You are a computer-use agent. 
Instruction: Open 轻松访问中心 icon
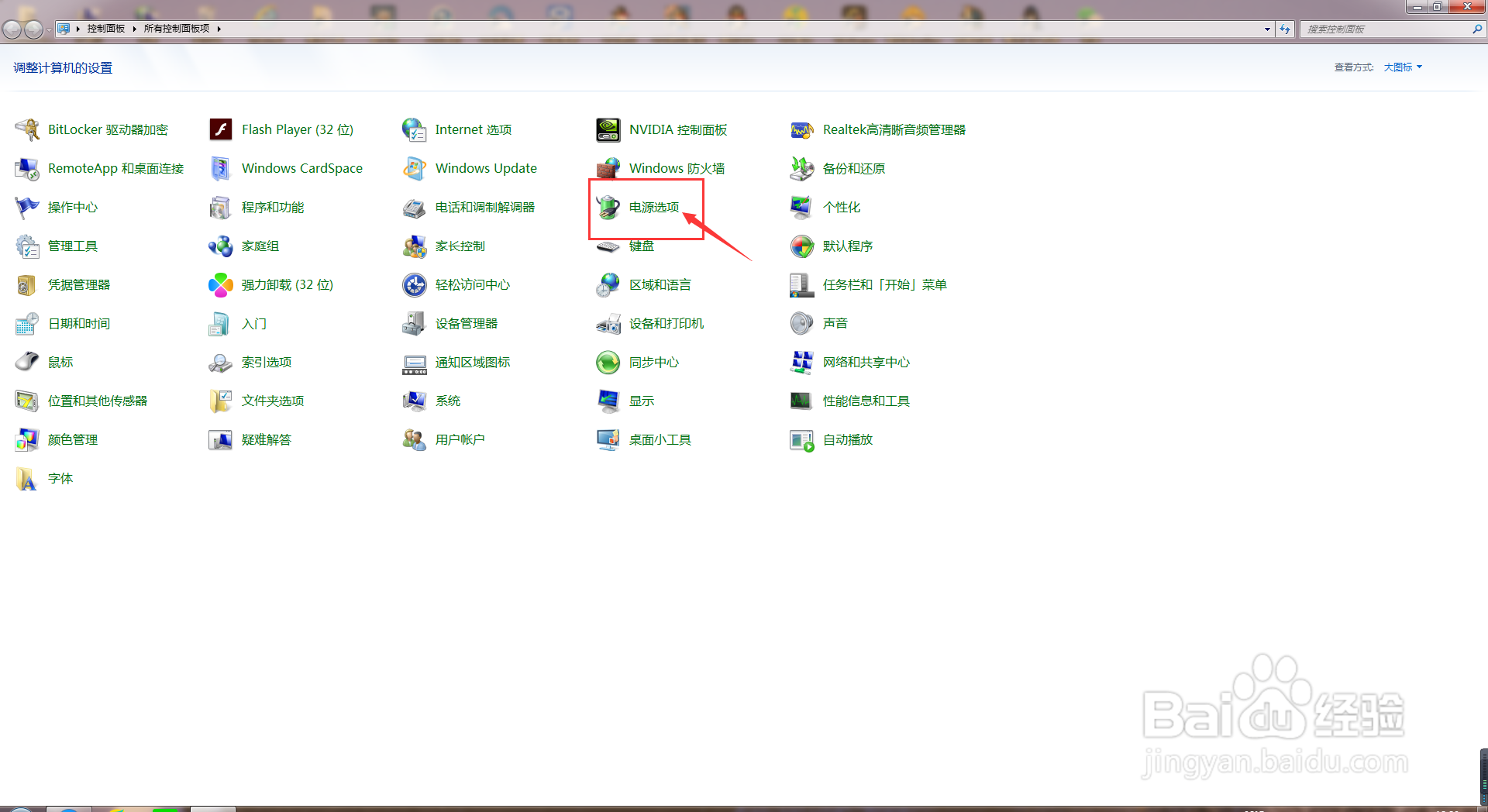(415, 284)
